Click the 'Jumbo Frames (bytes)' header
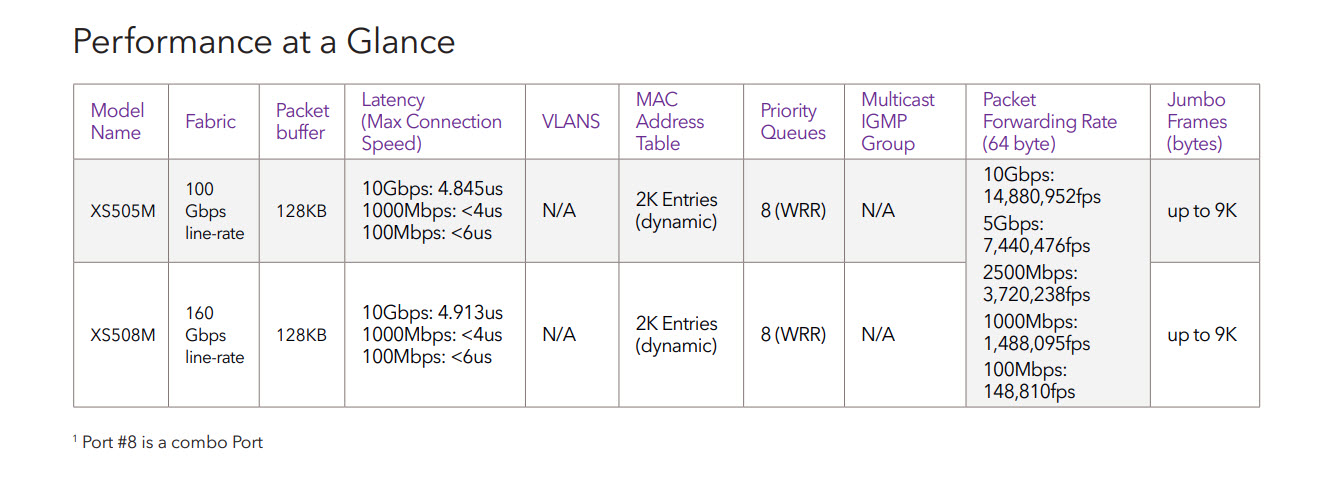The width and height of the screenshot is (1334, 502). 1196,121
